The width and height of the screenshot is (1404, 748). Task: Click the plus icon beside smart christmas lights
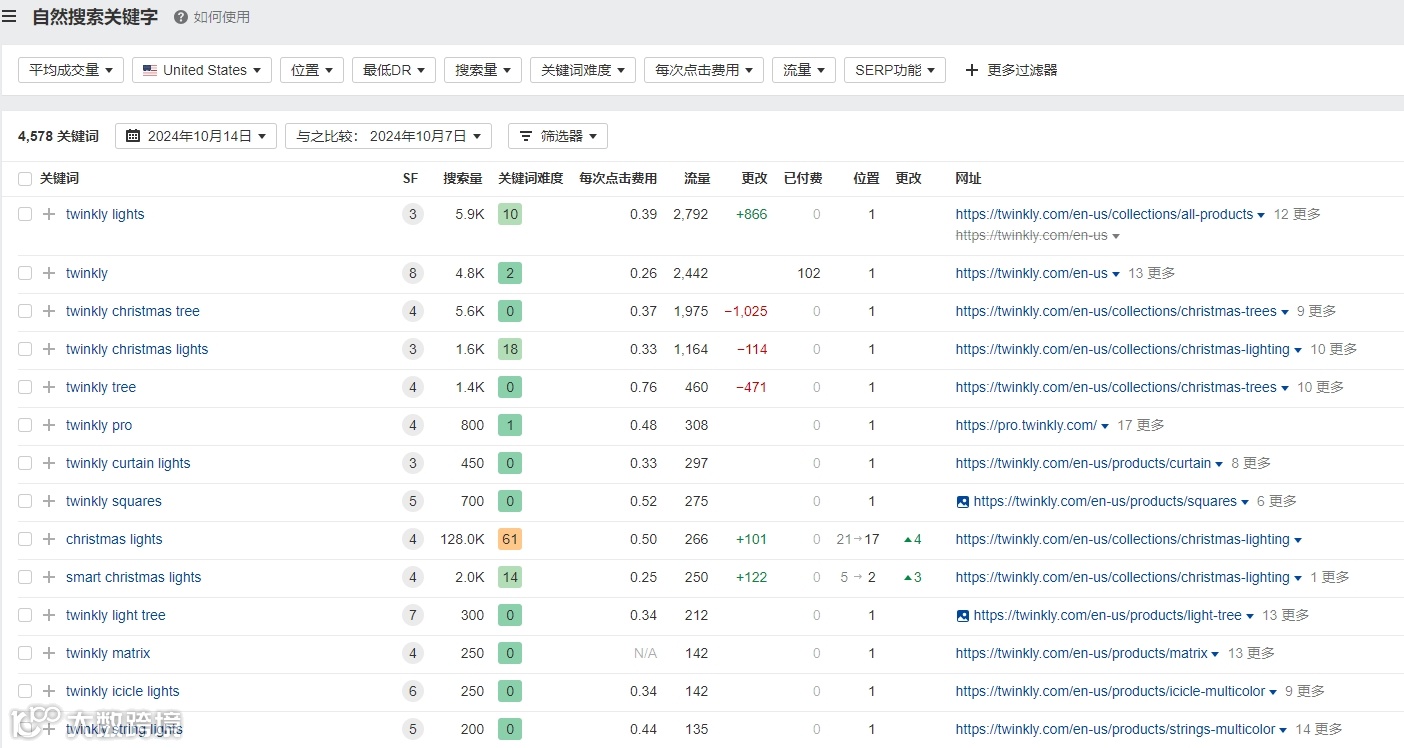click(x=49, y=577)
